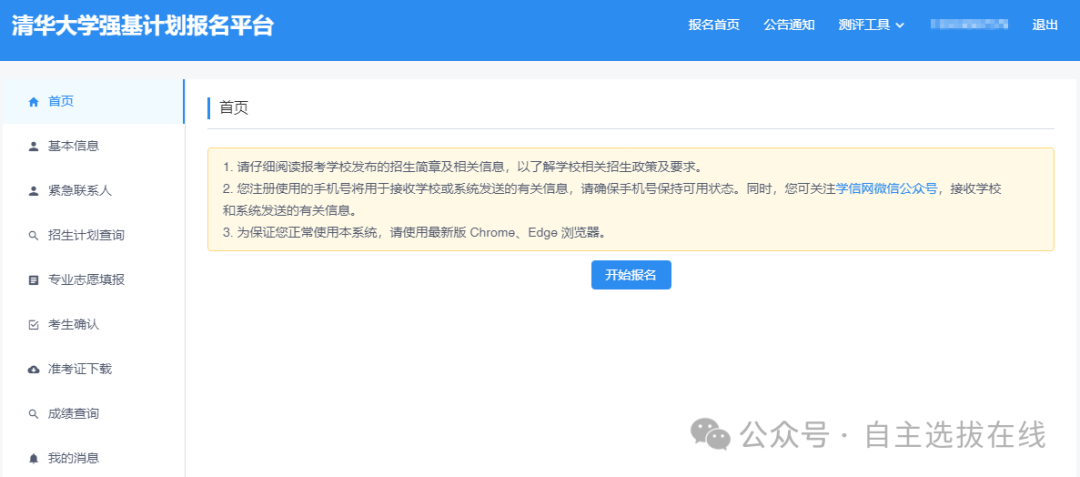Select 基本信息 in the sidebar
Viewport: 1080px width, 477px height.
click(93, 146)
